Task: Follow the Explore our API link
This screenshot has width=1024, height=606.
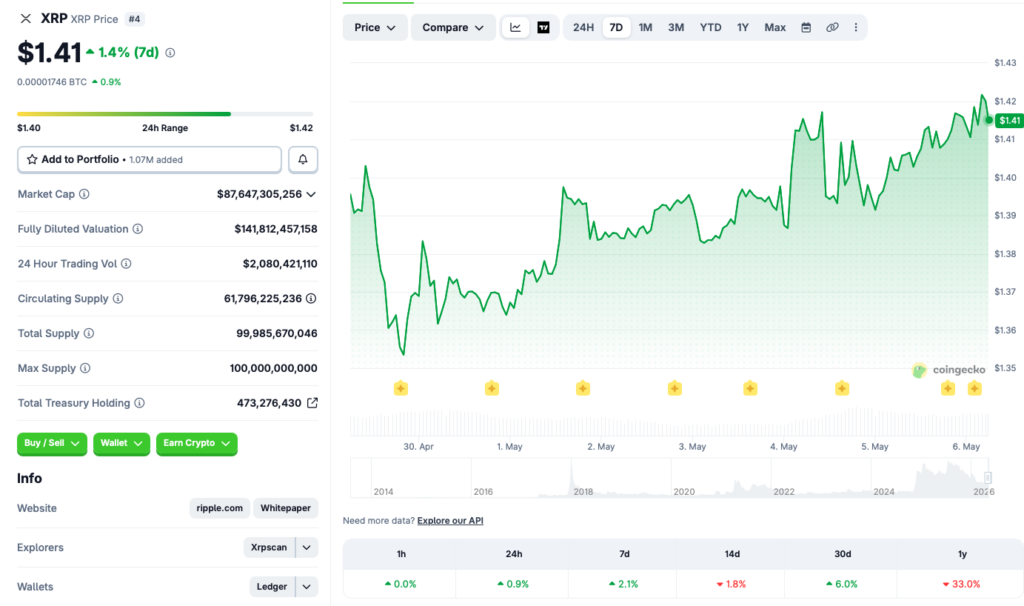Action: click(x=450, y=520)
